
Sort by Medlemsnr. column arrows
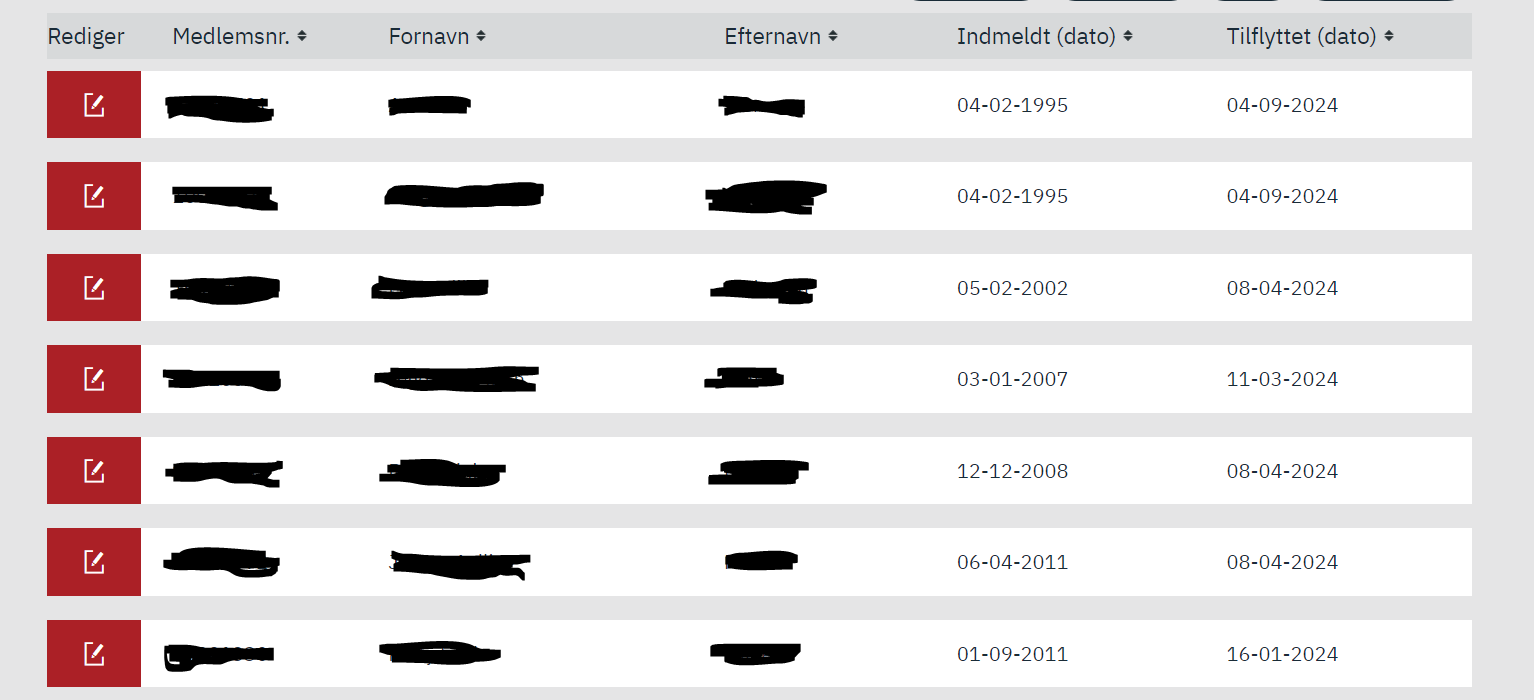pos(302,37)
